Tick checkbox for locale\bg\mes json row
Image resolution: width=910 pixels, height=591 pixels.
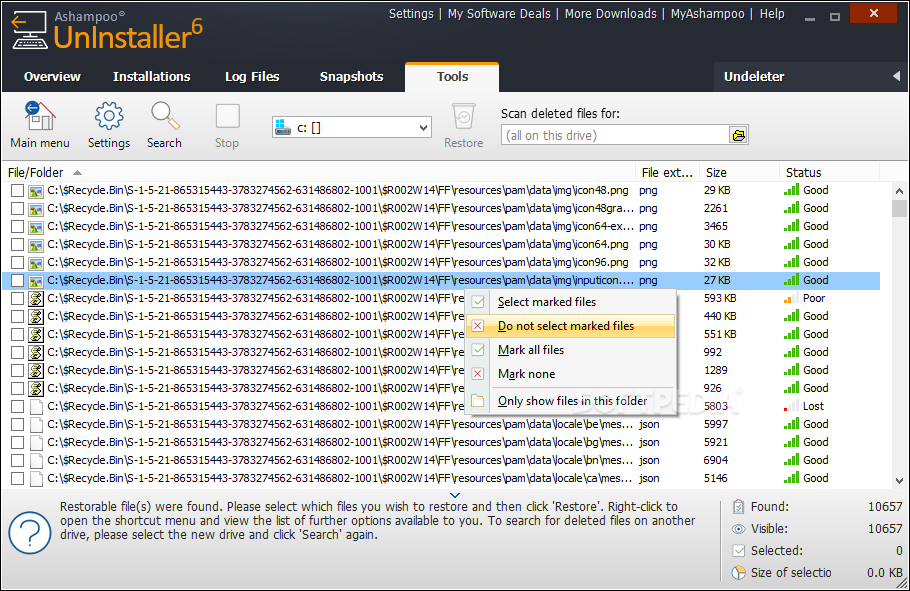(17, 442)
